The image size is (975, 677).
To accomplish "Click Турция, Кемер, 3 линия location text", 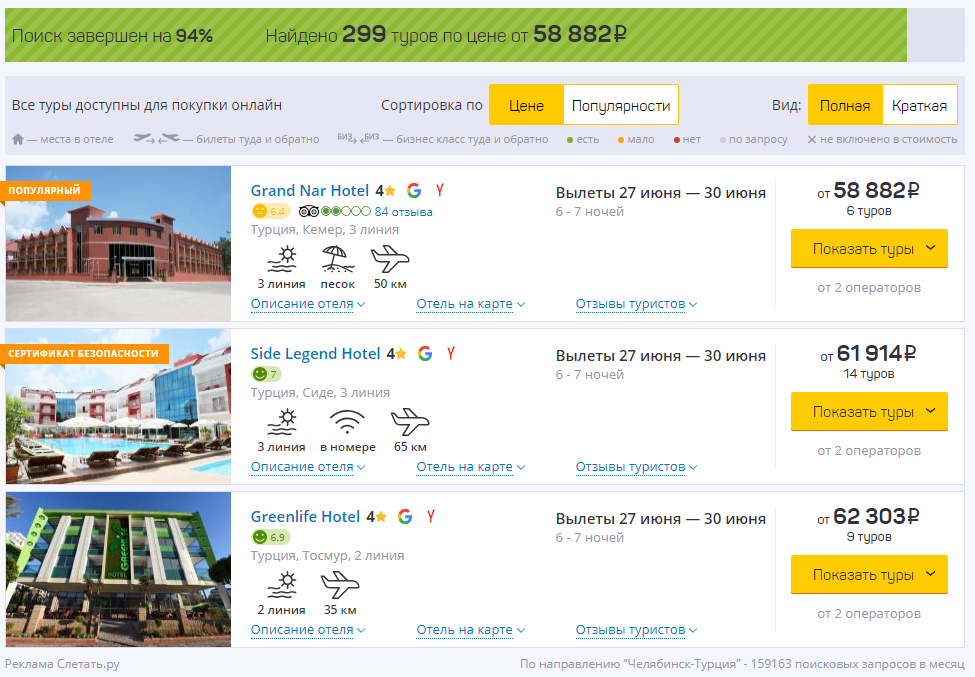I will coord(325,229).
